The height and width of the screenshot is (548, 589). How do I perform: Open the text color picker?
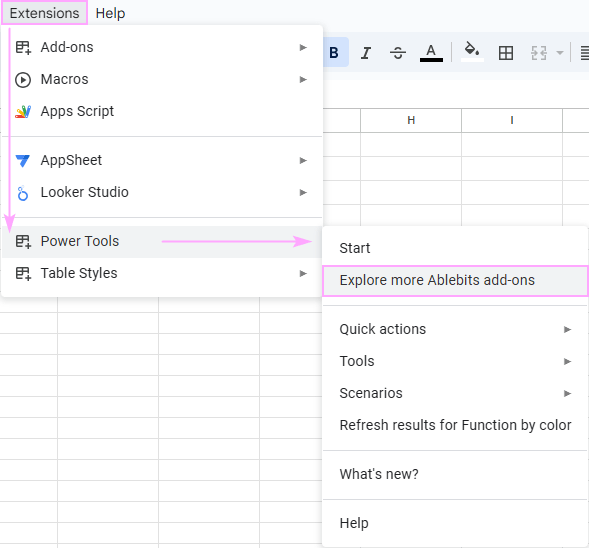pos(431,53)
